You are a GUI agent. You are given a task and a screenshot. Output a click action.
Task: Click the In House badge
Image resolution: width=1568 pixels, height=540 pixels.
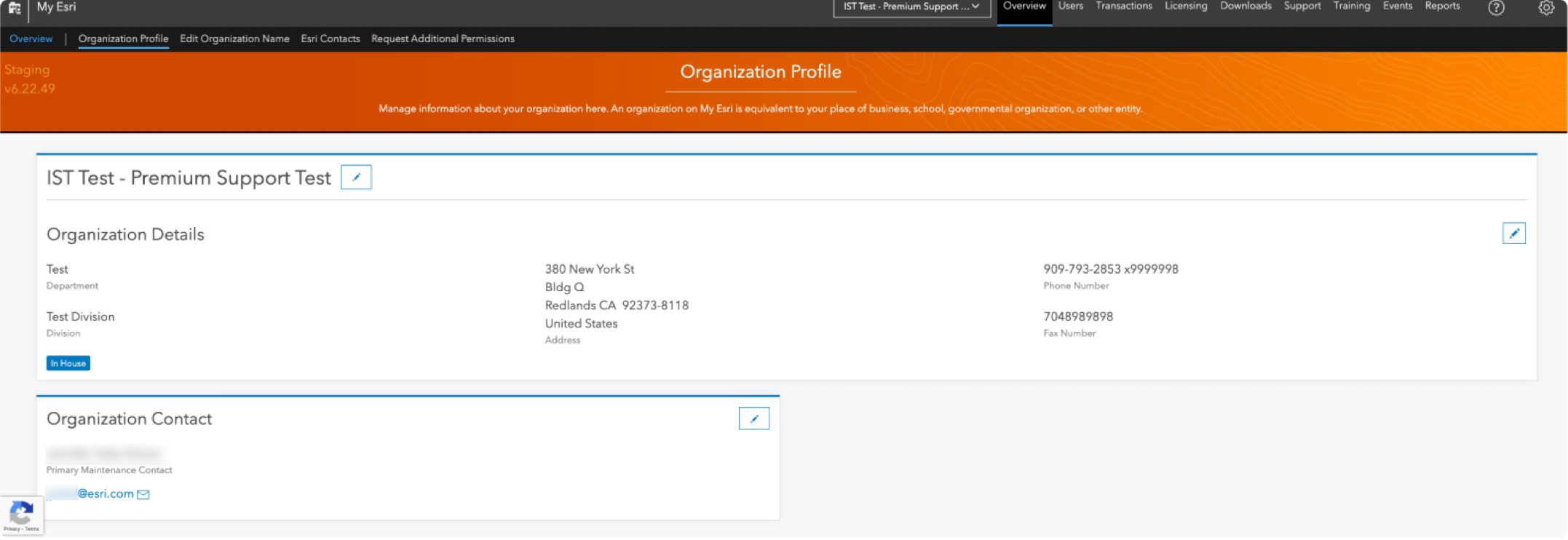(68, 363)
